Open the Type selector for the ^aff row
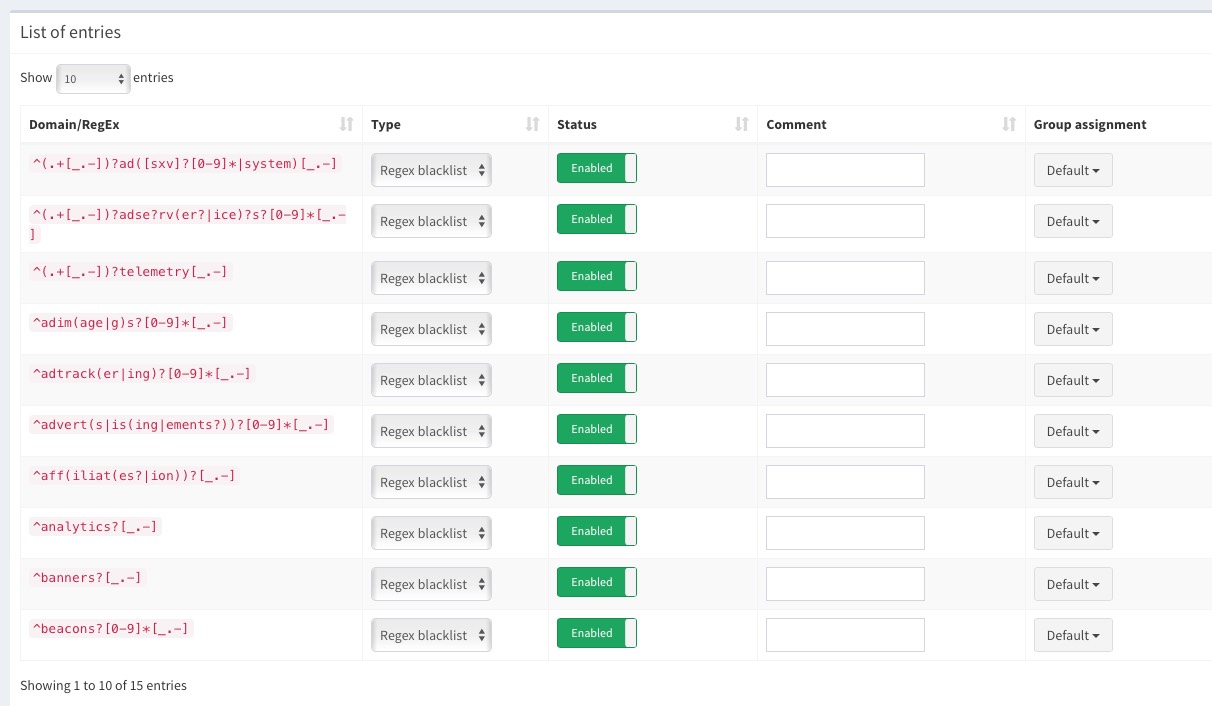Image resolution: width=1212 pixels, height=706 pixels. click(x=431, y=481)
